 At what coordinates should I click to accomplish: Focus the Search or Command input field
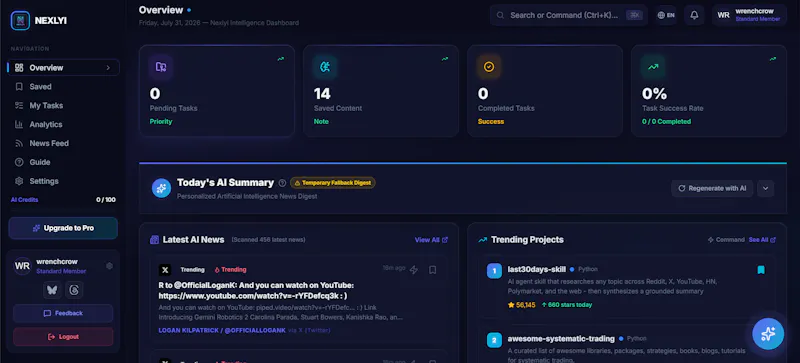(x=569, y=15)
